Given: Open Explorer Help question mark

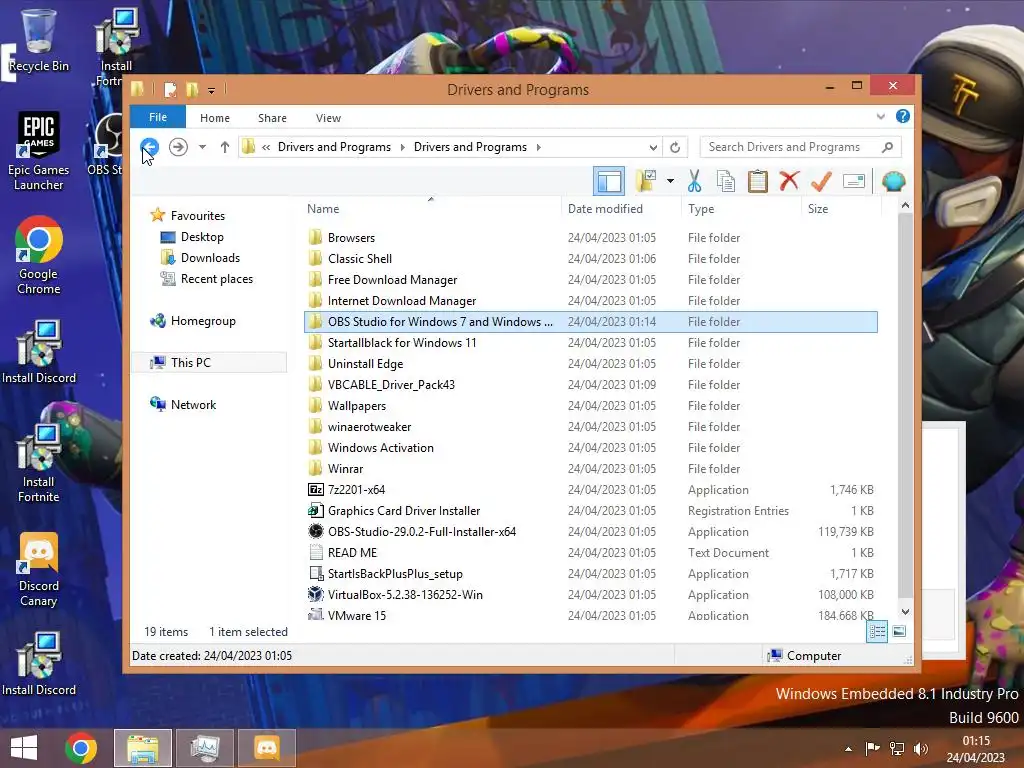Looking at the screenshot, I should [x=903, y=116].
